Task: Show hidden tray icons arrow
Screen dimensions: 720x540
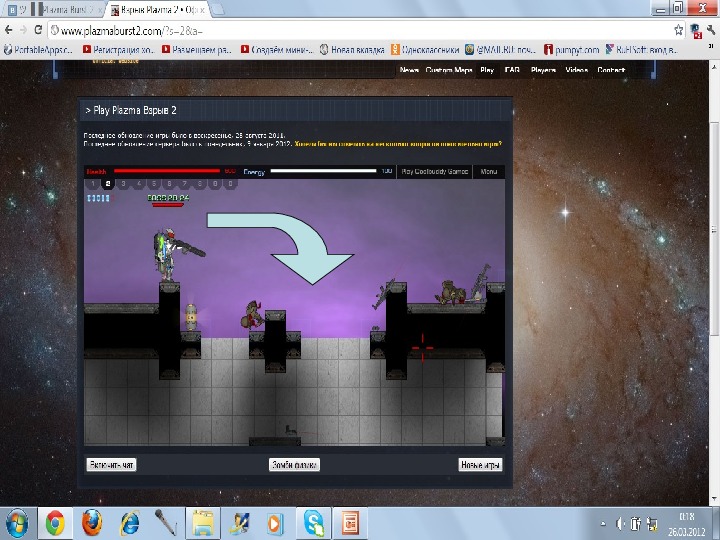Action: [603, 523]
